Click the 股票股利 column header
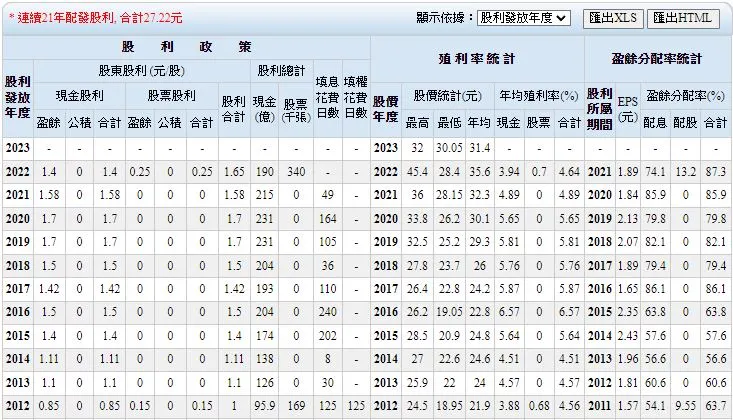 [x=172, y=96]
